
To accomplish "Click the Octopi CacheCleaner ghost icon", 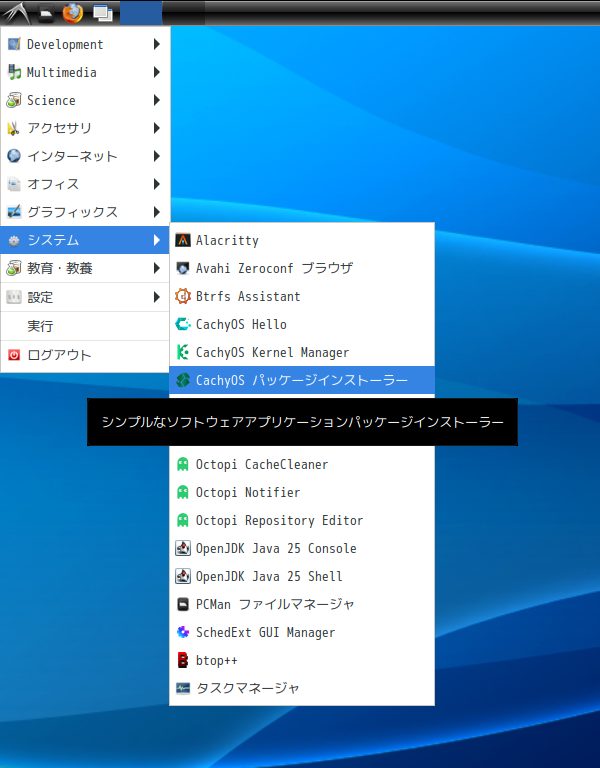I will pos(183,464).
